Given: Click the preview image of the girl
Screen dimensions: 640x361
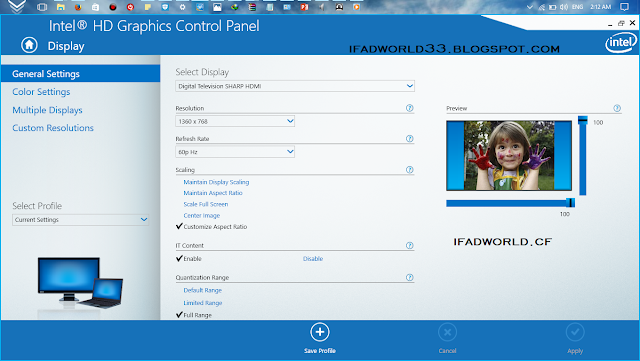Looking at the screenshot, I should 509,156.
